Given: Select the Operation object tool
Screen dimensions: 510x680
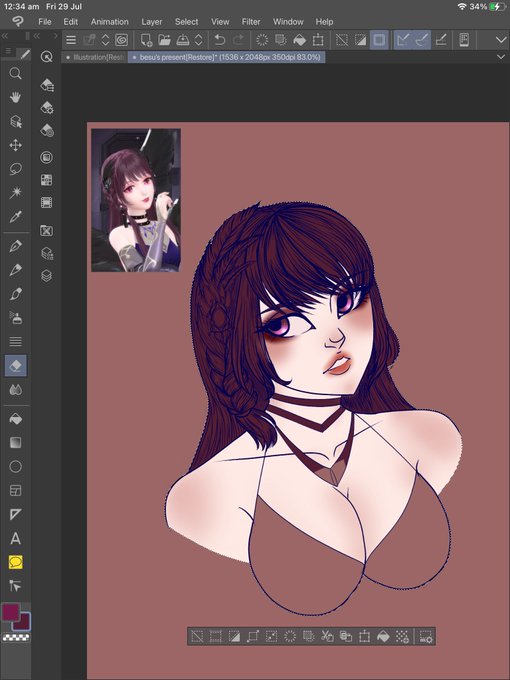Looking at the screenshot, I should (15, 121).
